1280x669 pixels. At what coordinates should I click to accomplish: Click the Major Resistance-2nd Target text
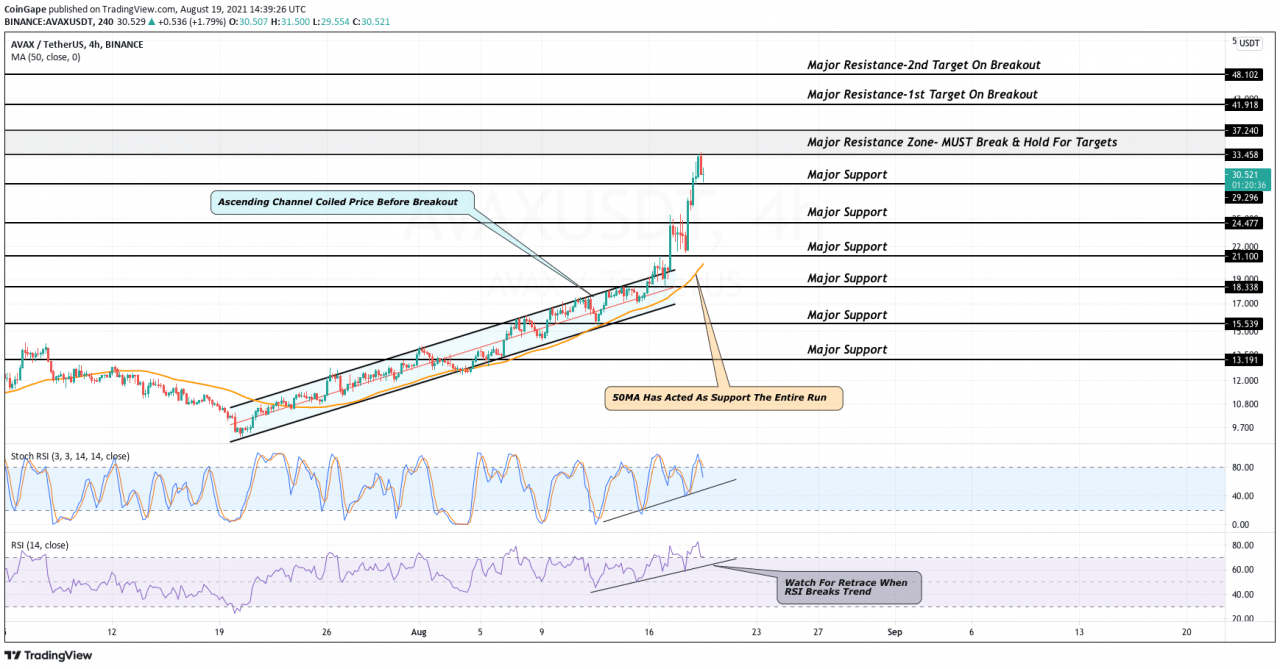click(923, 65)
